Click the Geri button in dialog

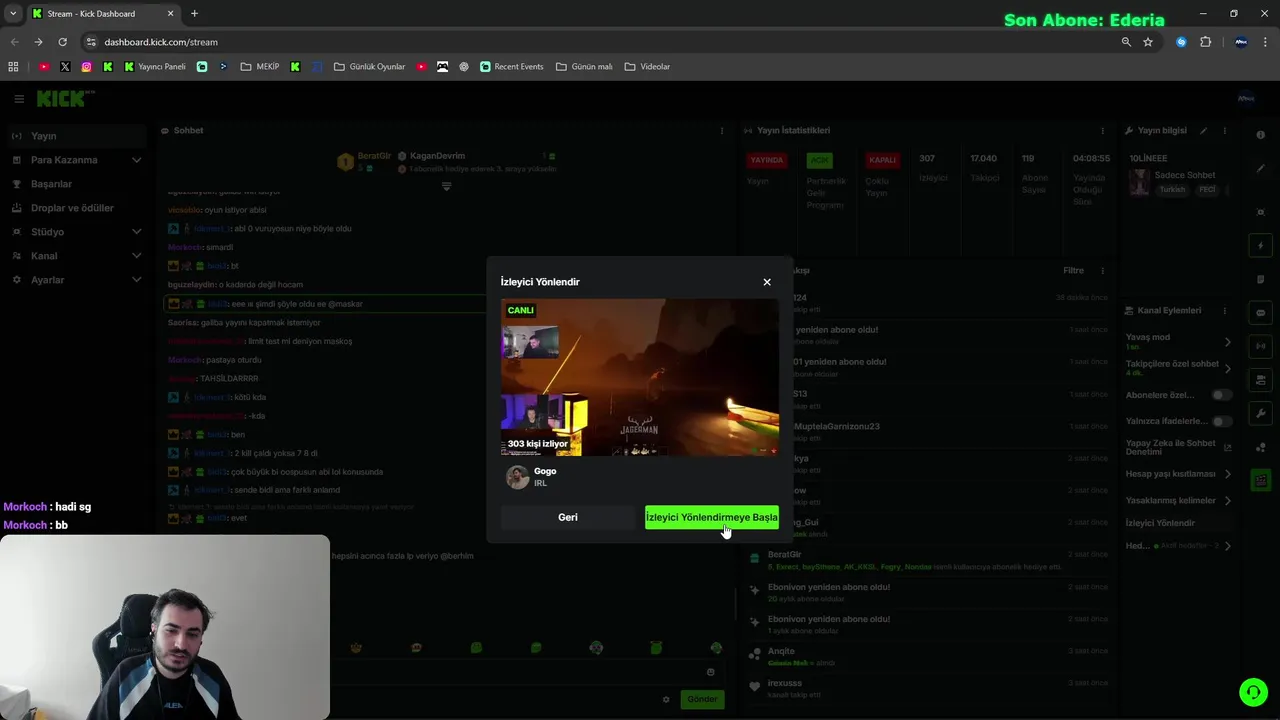tap(568, 517)
